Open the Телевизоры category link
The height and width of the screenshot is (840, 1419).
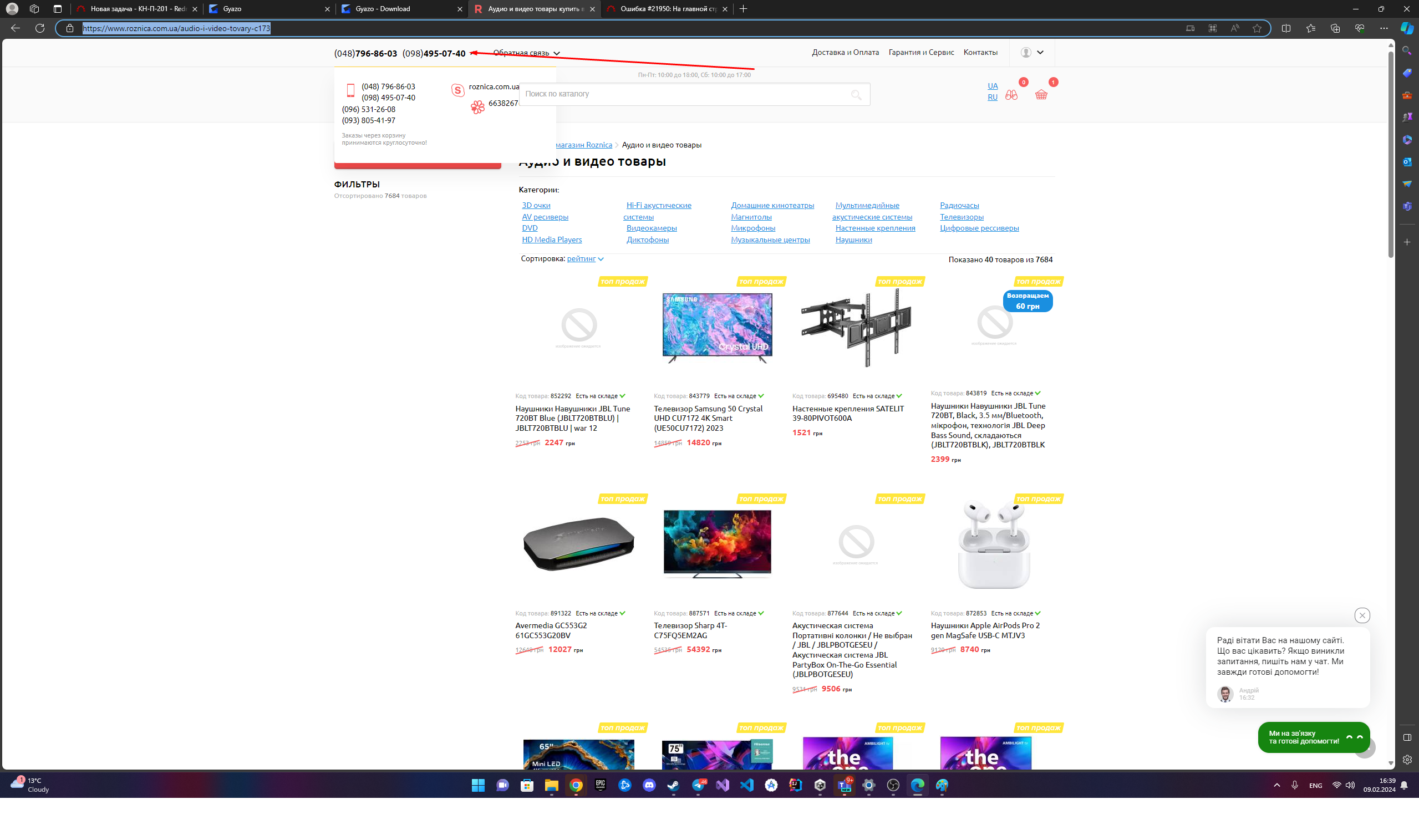pyautogui.click(x=961, y=217)
